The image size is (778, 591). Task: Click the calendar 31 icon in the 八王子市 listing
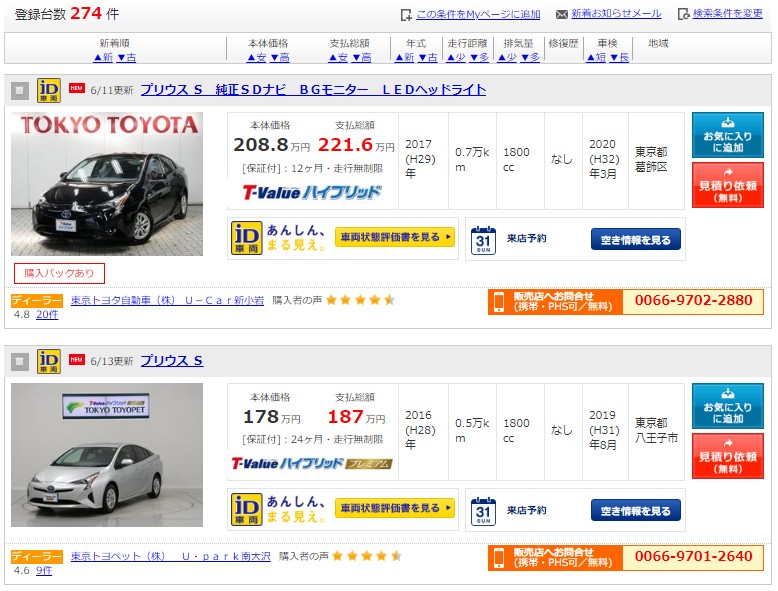pos(483,511)
